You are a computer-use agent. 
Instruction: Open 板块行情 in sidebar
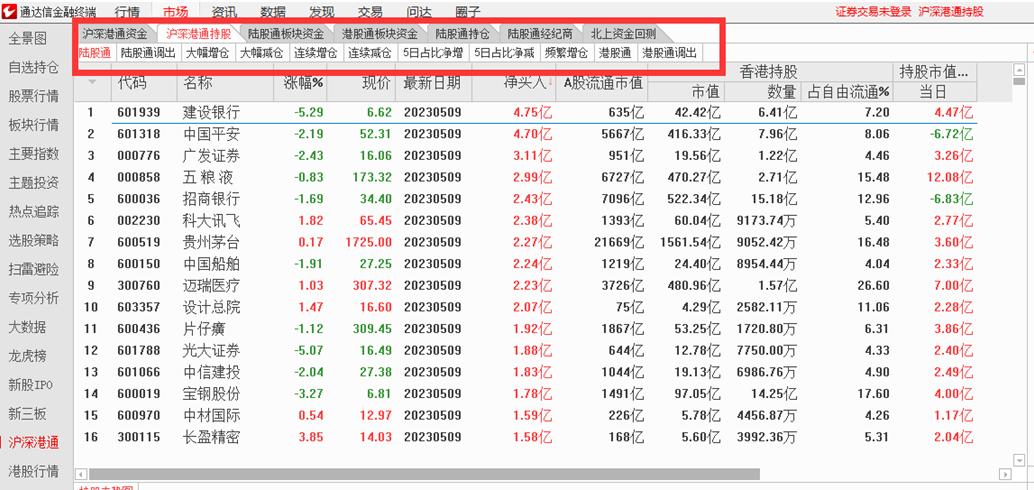pyautogui.click(x=33, y=125)
